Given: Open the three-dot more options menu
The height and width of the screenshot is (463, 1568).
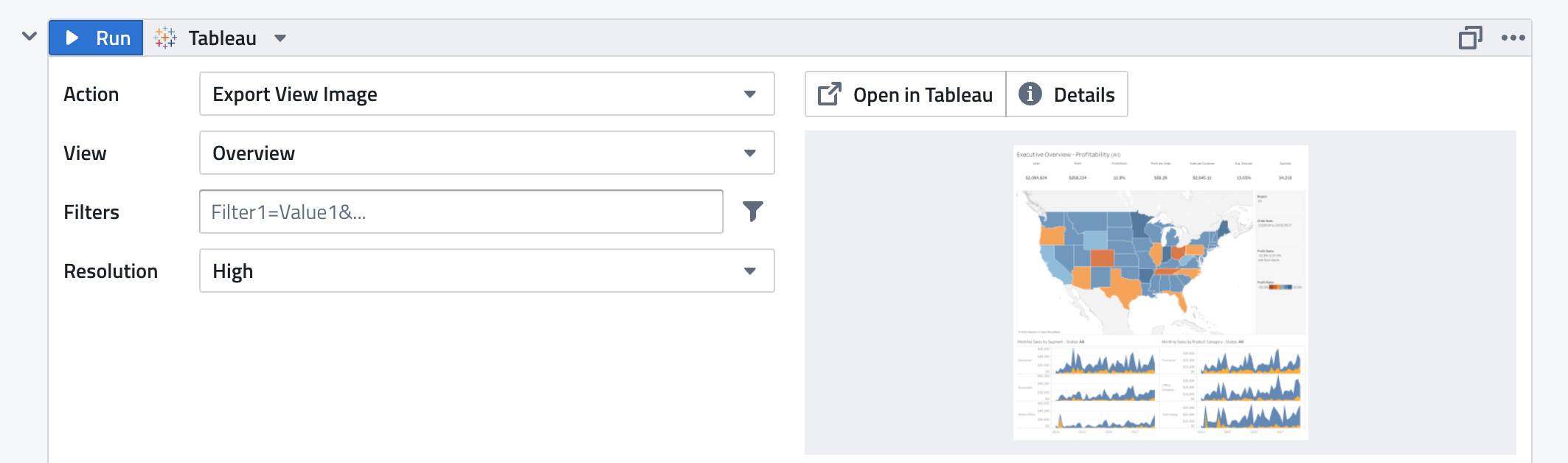Looking at the screenshot, I should pyautogui.click(x=1513, y=38).
